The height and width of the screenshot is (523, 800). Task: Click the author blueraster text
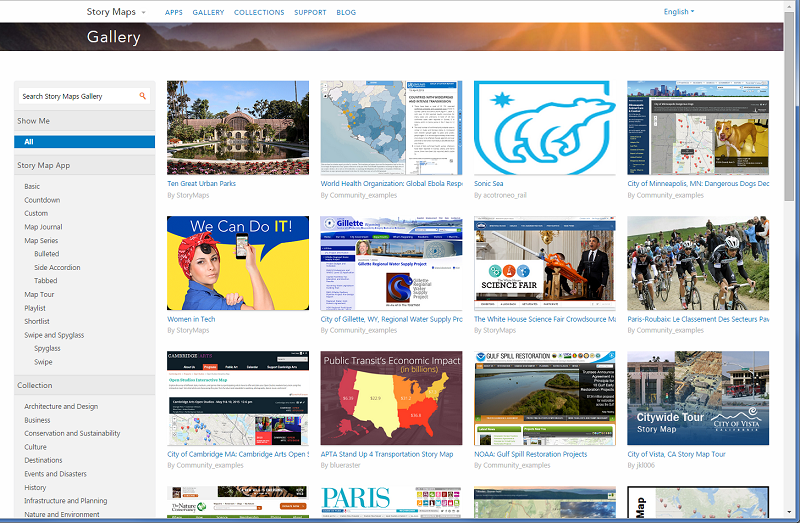(x=345, y=465)
